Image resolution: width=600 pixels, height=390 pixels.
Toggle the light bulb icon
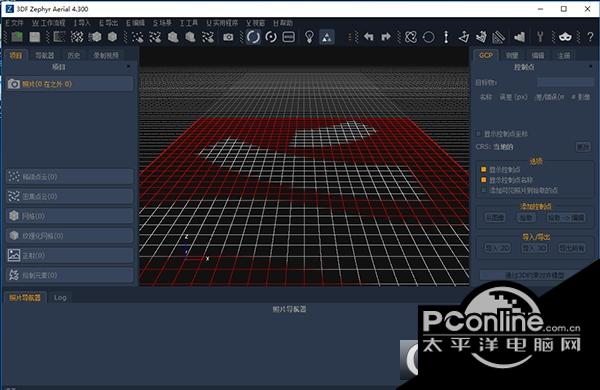[309, 37]
